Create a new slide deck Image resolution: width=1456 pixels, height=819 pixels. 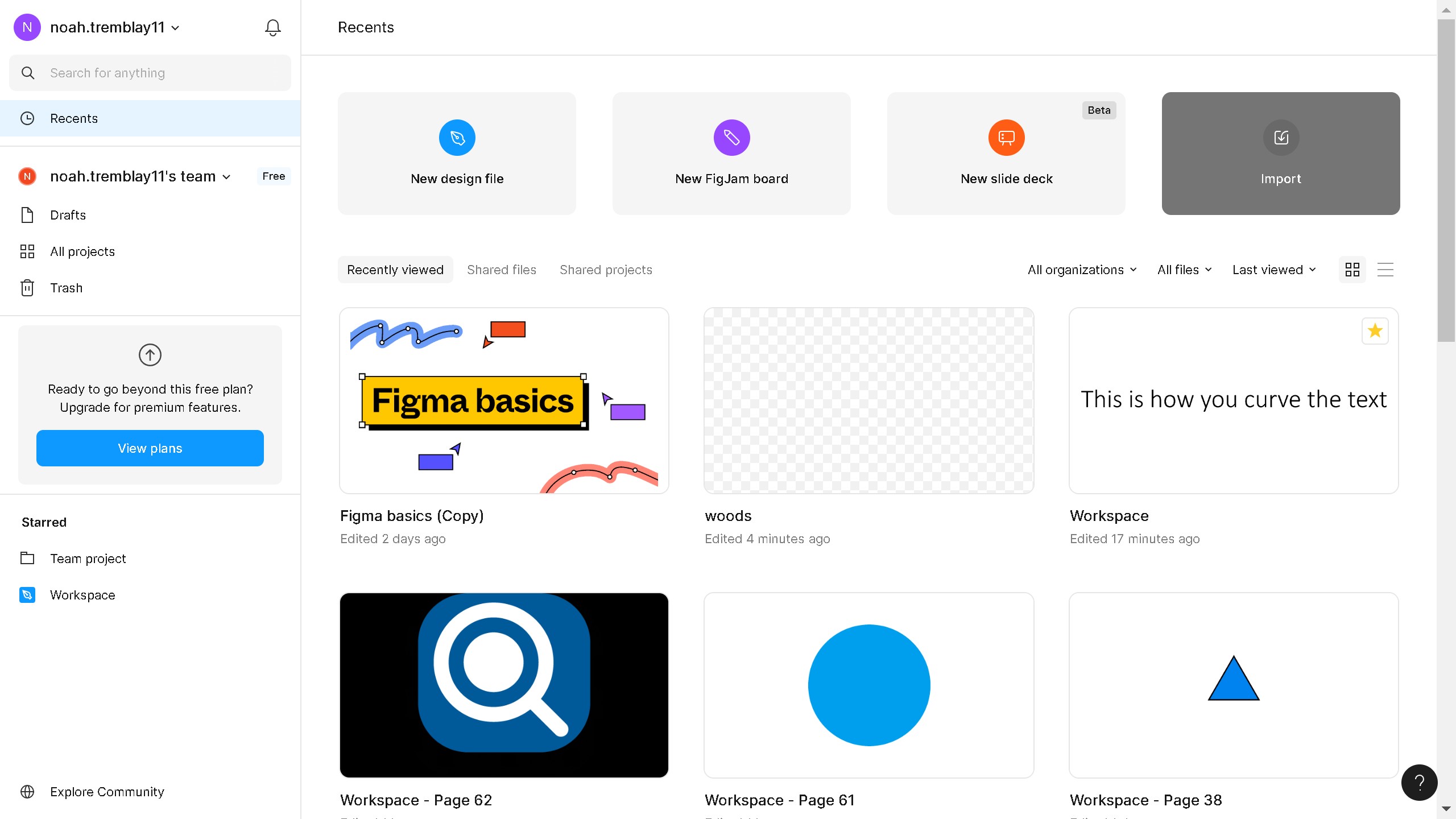coord(1006,154)
